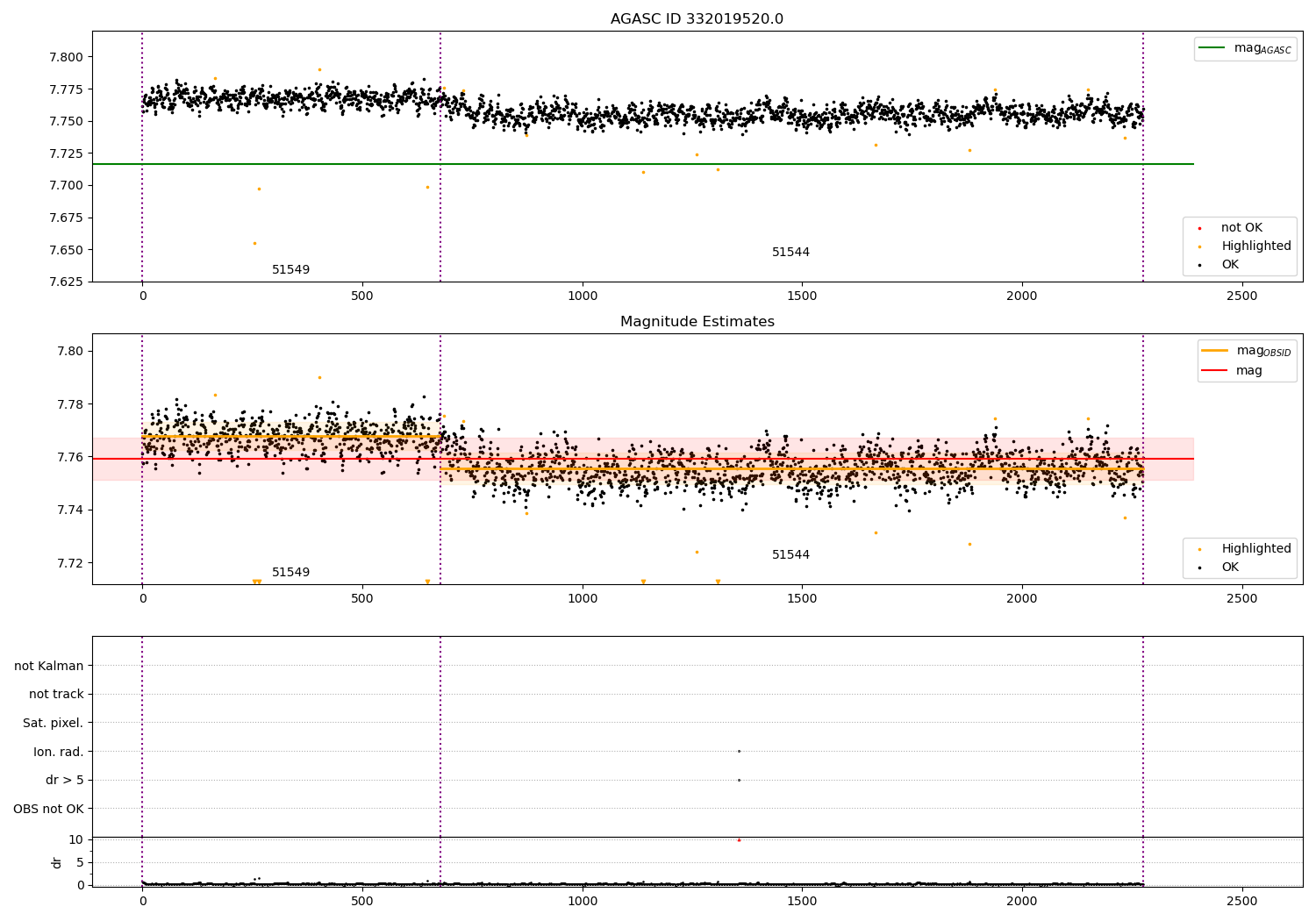The width and height of the screenshot is (1316, 921).
Task: Click the 'not track' axis label
Action: [56, 695]
